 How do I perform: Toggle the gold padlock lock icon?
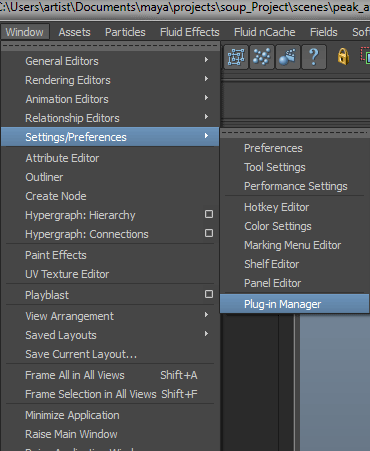[343, 56]
